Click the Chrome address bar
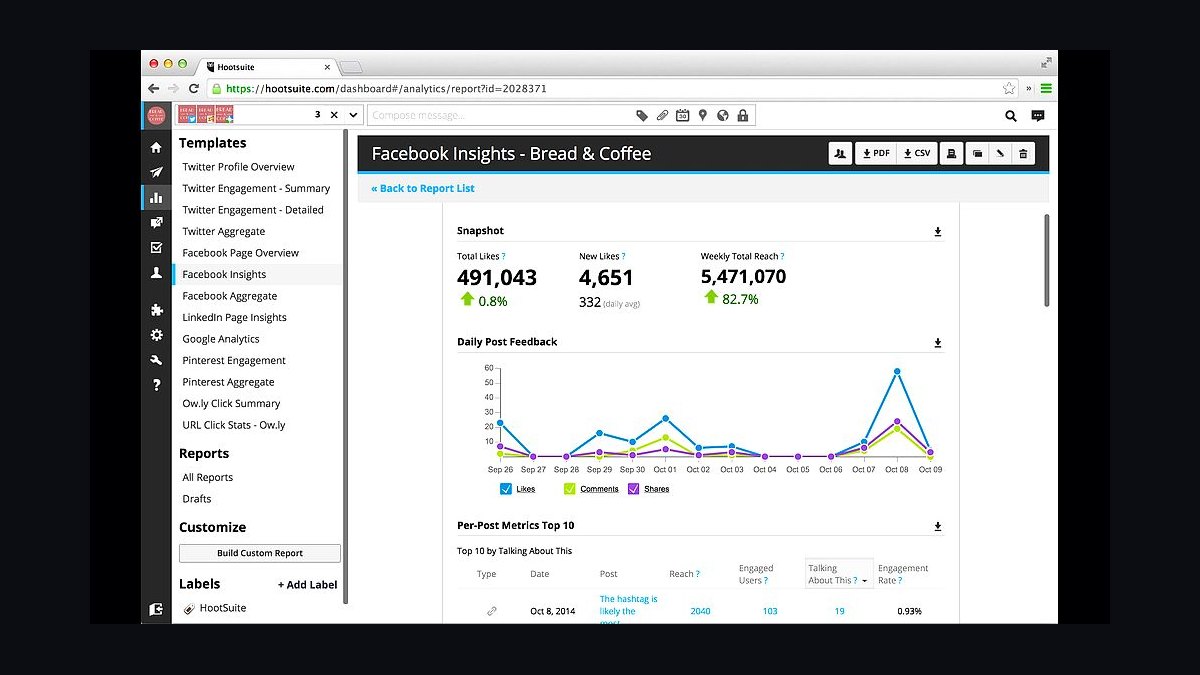The image size is (1200, 675). pos(610,88)
